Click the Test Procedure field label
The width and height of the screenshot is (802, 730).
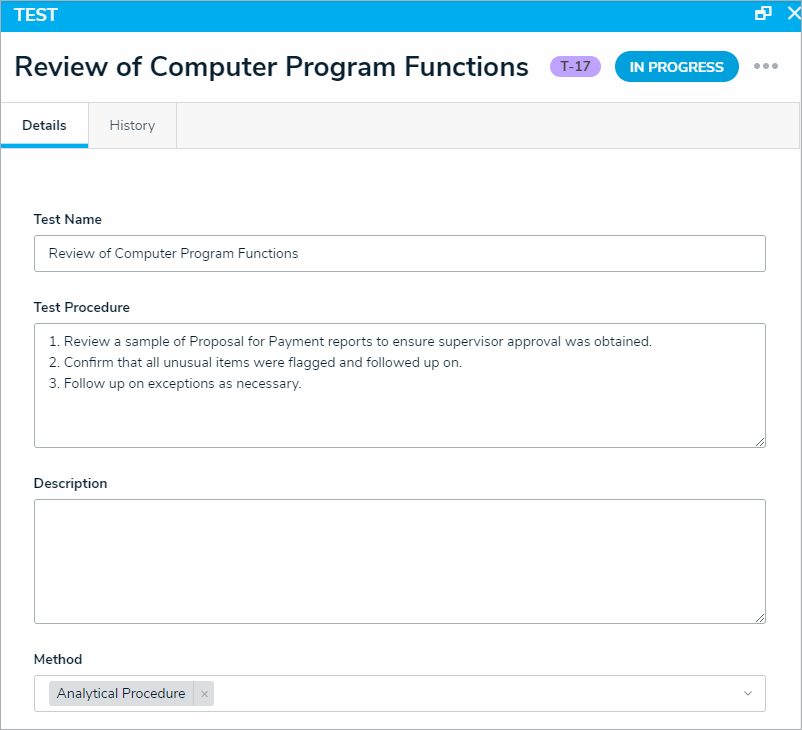click(x=82, y=308)
